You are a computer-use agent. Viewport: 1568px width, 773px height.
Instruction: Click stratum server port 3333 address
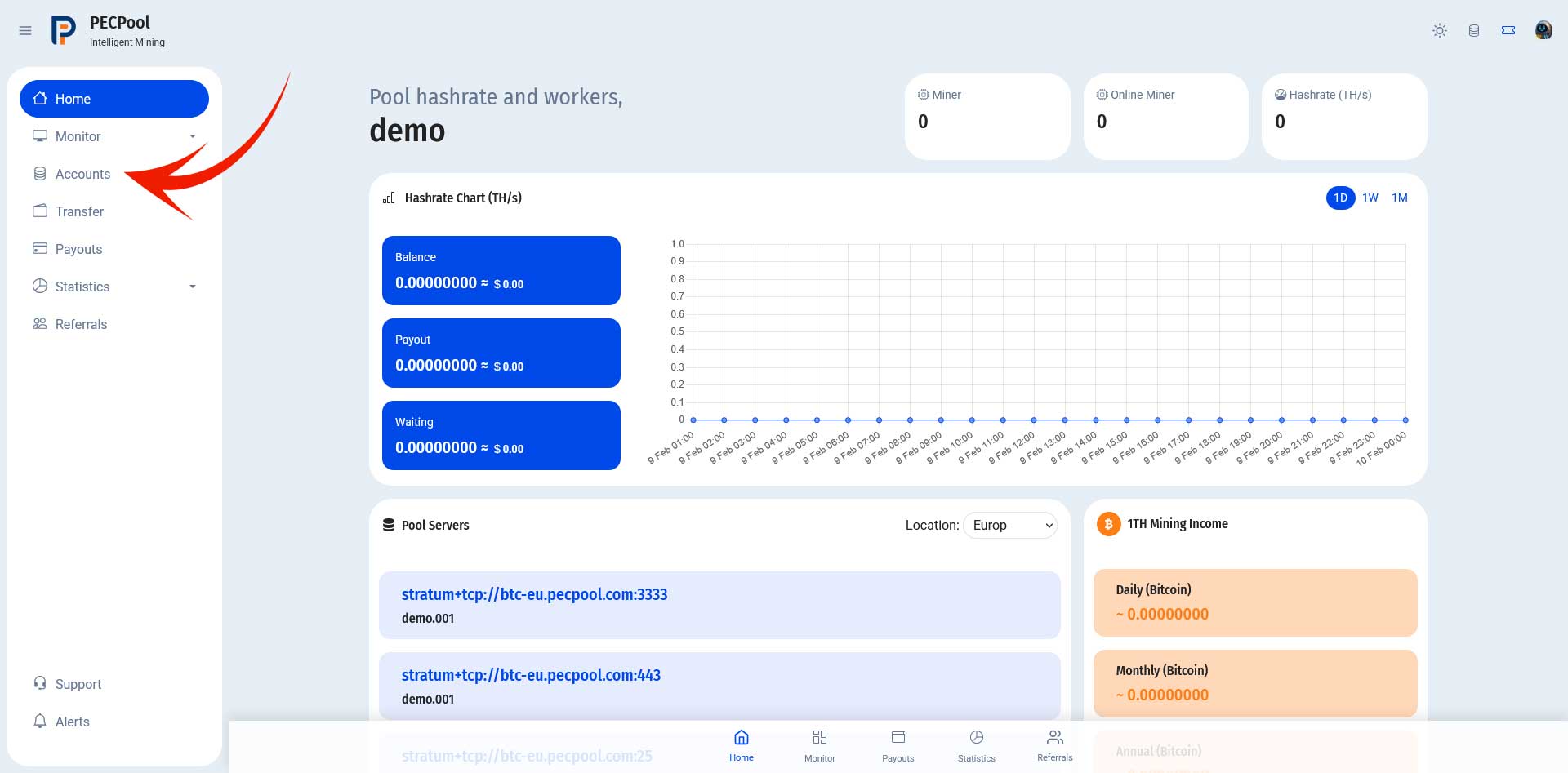click(534, 594)
